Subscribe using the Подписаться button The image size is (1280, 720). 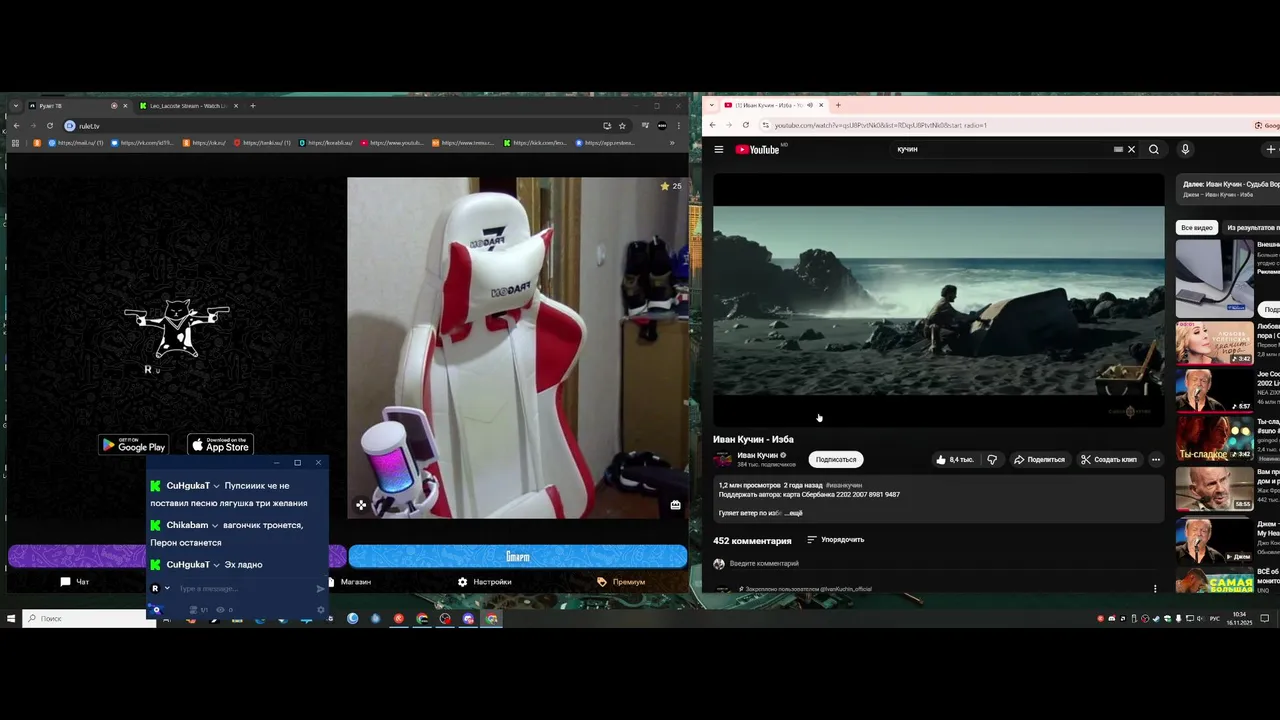(836, 459)
